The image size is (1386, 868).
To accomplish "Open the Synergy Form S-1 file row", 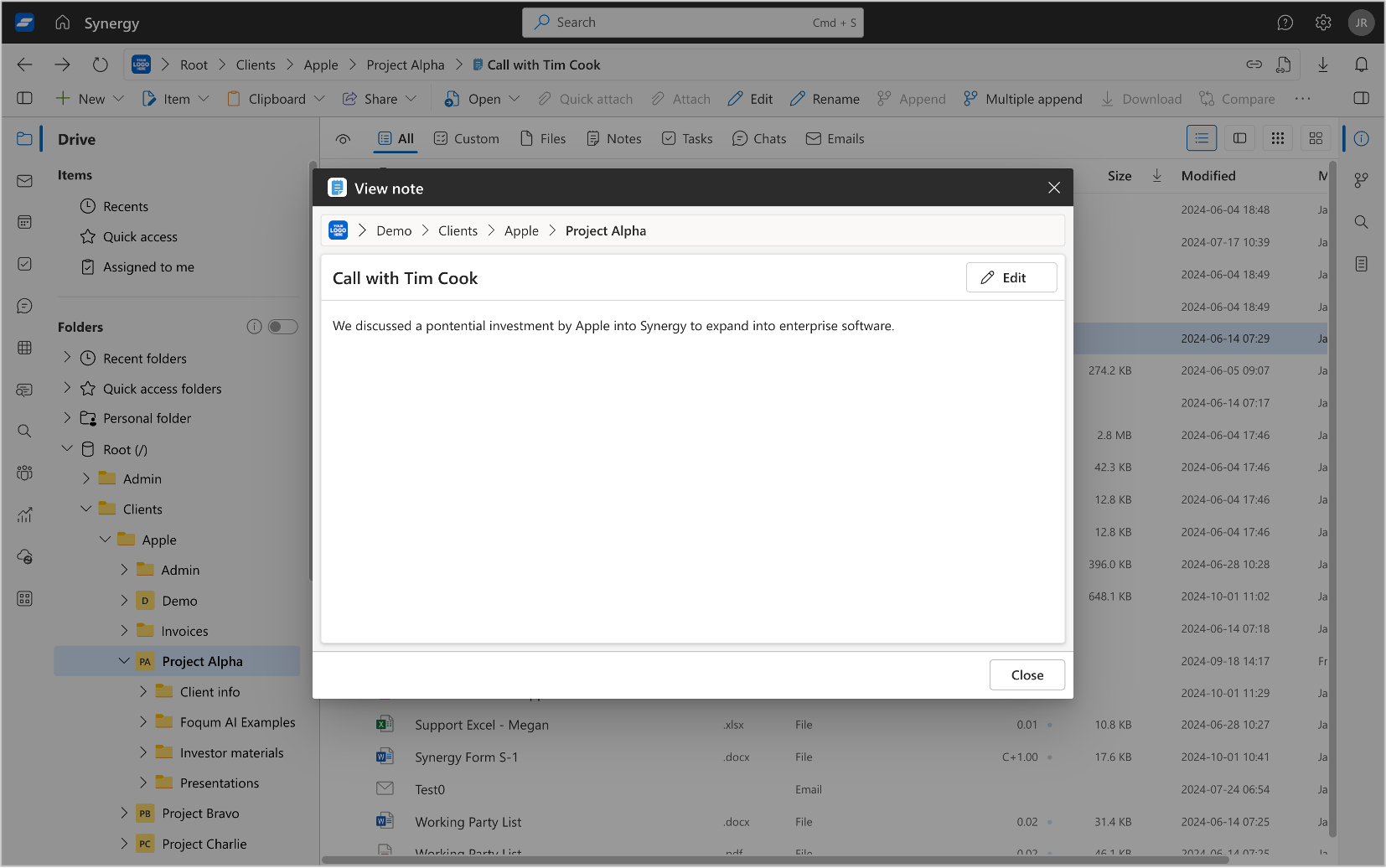I will pyautogui.click(x=825, y=757).
